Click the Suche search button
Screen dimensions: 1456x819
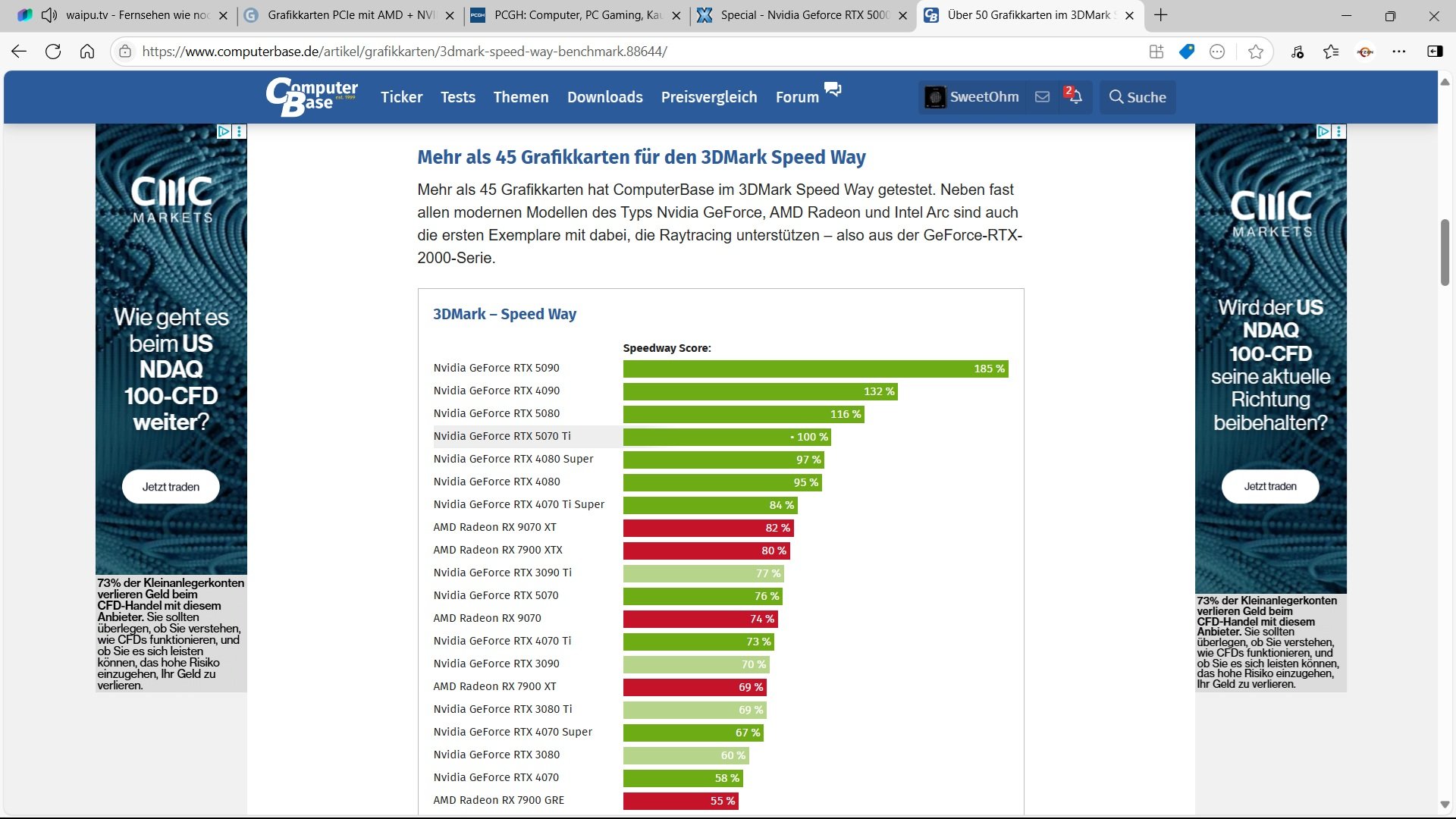(x=1137, y=97)
